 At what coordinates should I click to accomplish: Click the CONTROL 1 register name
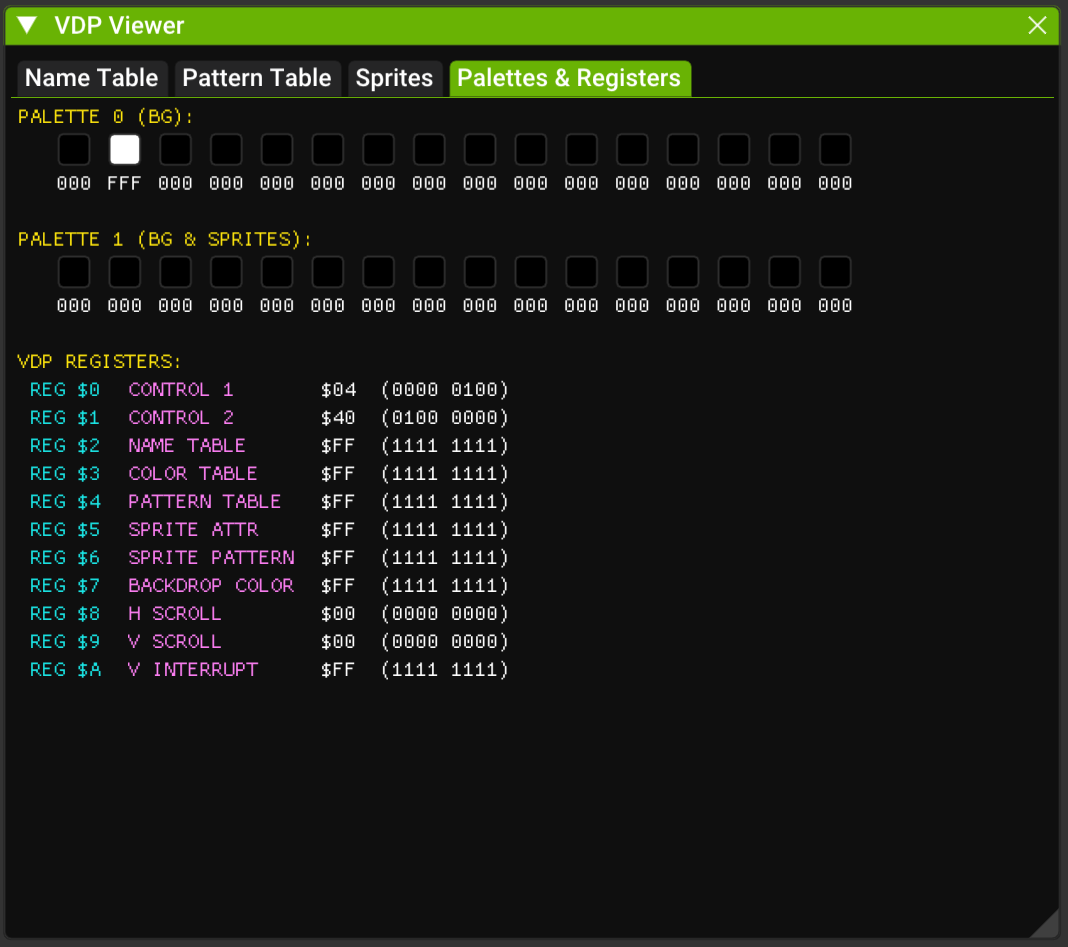(181, 390)
